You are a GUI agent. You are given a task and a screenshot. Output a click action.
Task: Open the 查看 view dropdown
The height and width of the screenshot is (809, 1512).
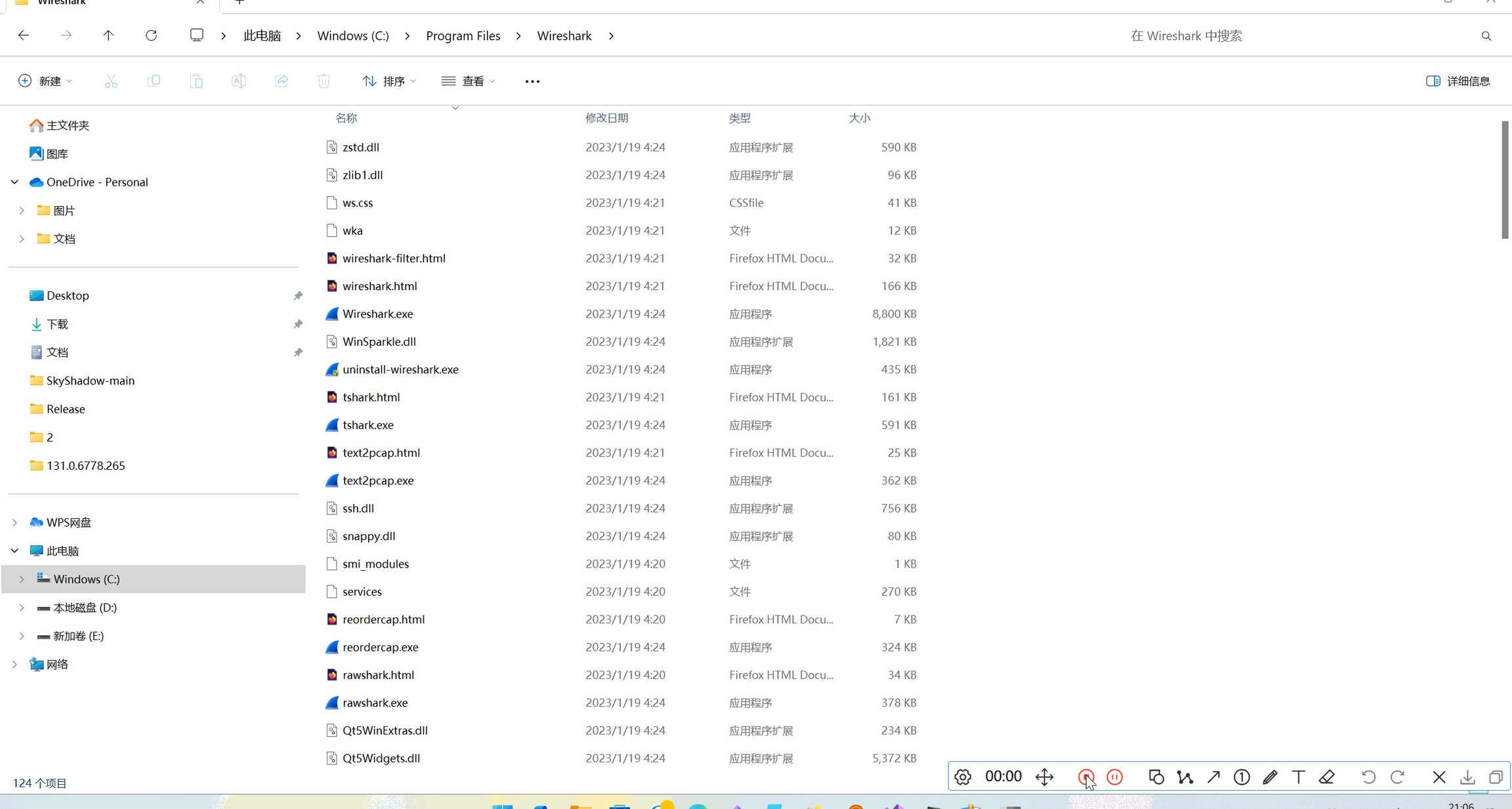(x=468, y=81)
